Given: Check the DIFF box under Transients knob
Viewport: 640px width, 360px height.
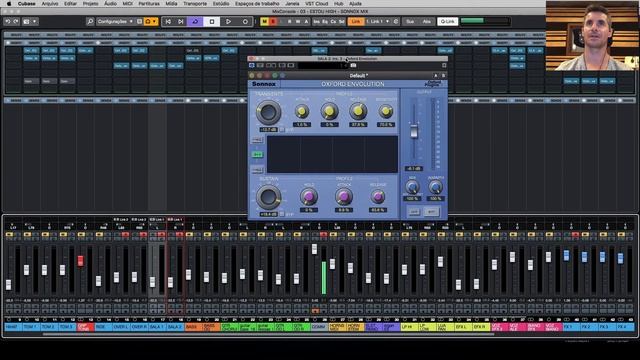Looking at the screenshot, I should pos(282,129).
